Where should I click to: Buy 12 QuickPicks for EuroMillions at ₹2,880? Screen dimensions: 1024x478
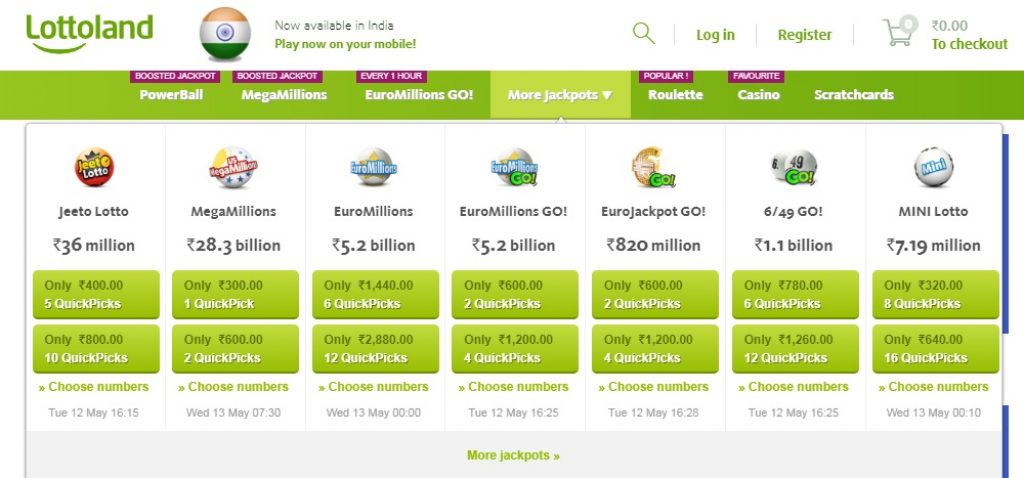(376, 349)
